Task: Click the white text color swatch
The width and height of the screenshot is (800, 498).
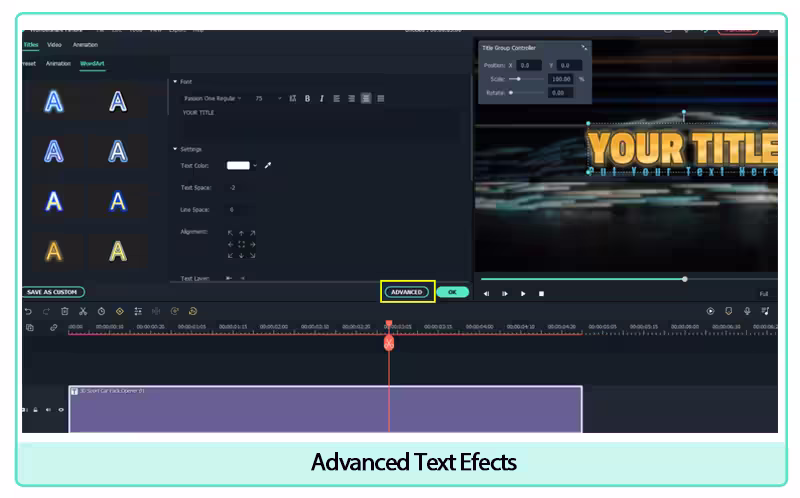Action: 238,165
